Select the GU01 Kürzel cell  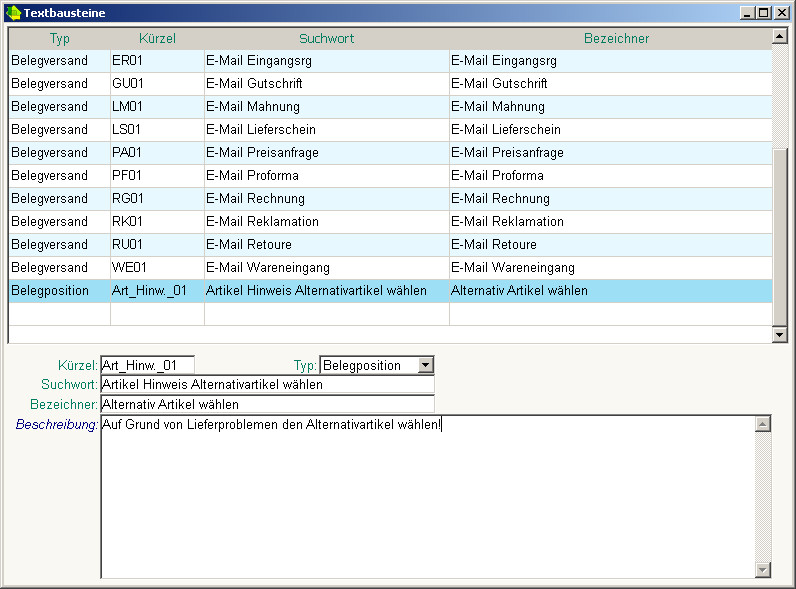click(157, 83)
